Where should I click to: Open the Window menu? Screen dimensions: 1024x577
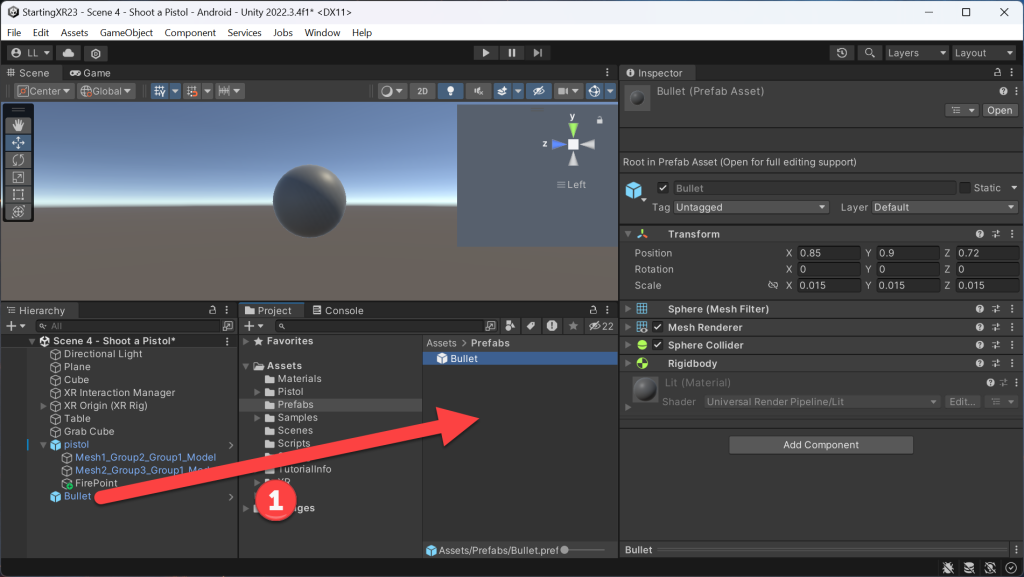322,33
